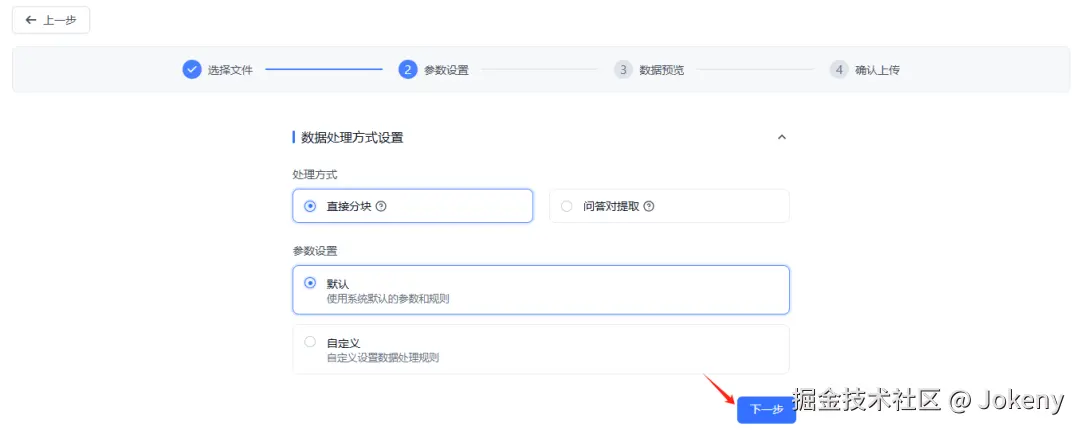
Task: Jump to the 确认上传 step label
Action: click(877, 70)
